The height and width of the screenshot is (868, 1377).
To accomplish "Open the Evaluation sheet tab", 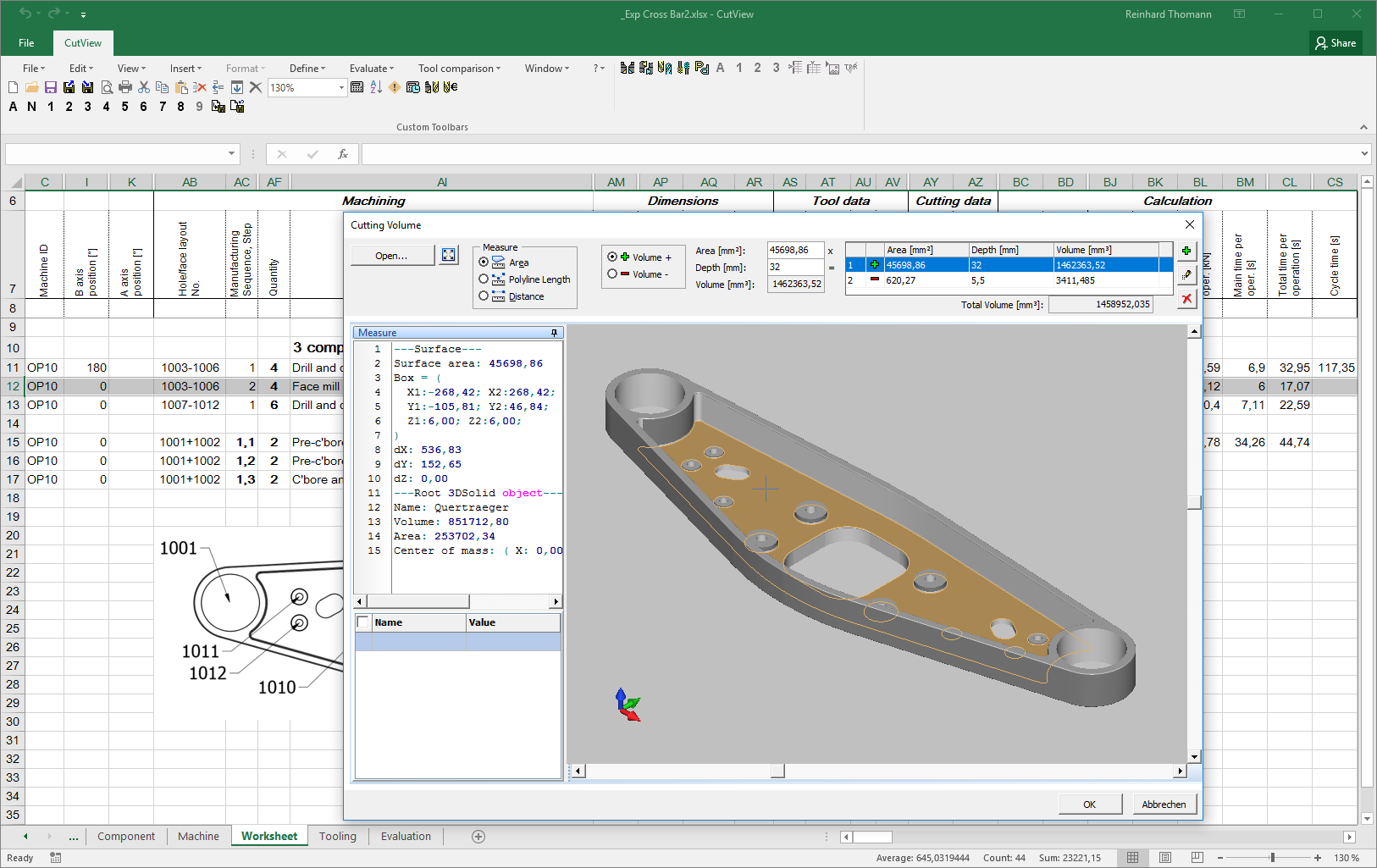I will click(406, 836).
